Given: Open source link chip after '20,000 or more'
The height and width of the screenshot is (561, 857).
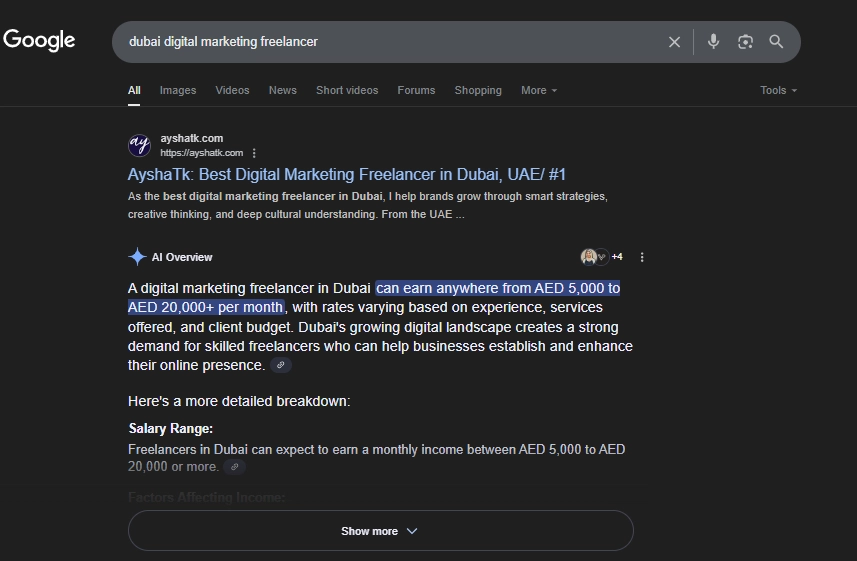Looking at the screenshot, I should coord(234,466).
